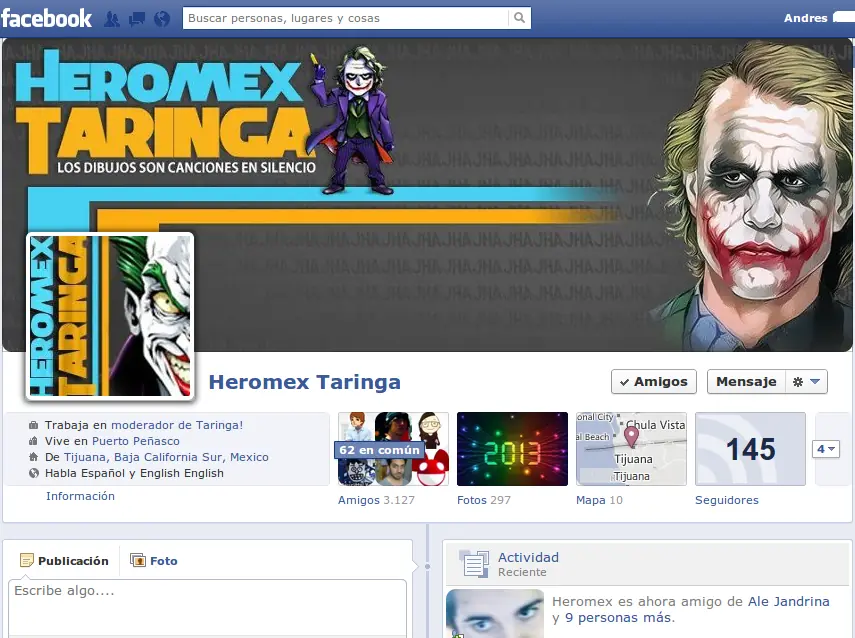Click in the search people field
This screenshot has width=855, height=638.
pyautogui.click(x=345, y=18)
